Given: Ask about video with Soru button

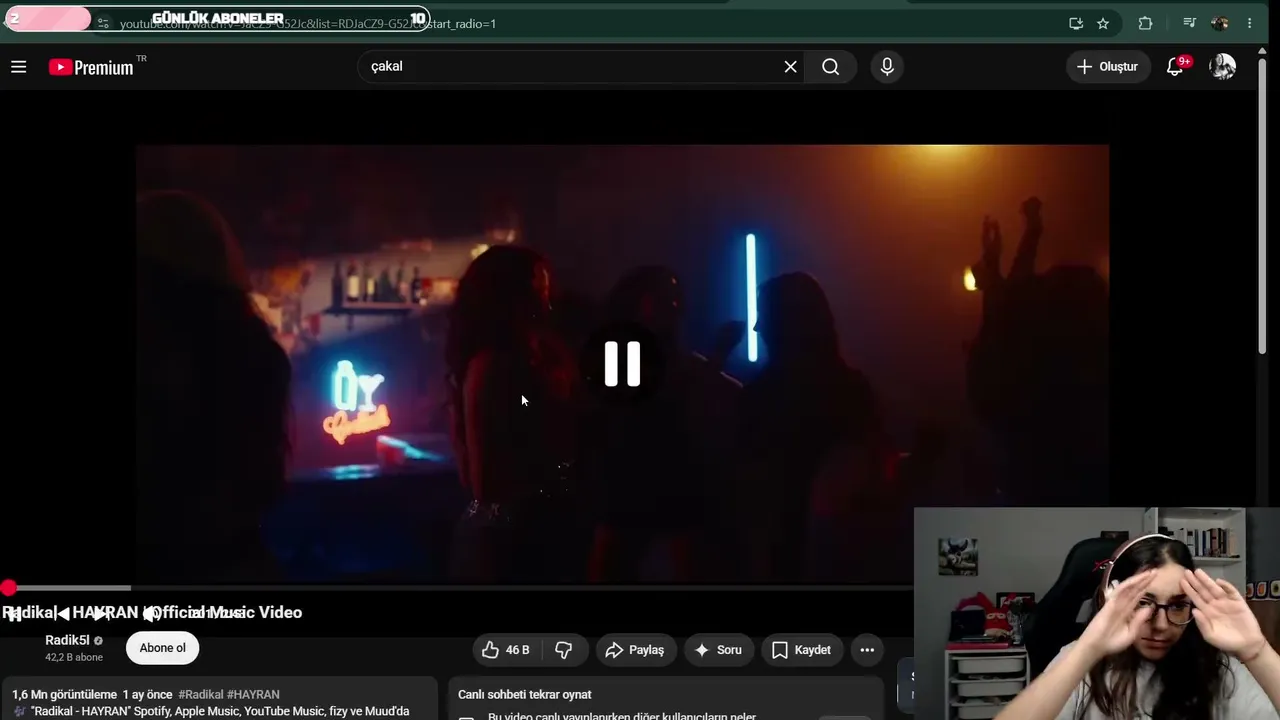Looking at the screenshot, I should point(719,650).
